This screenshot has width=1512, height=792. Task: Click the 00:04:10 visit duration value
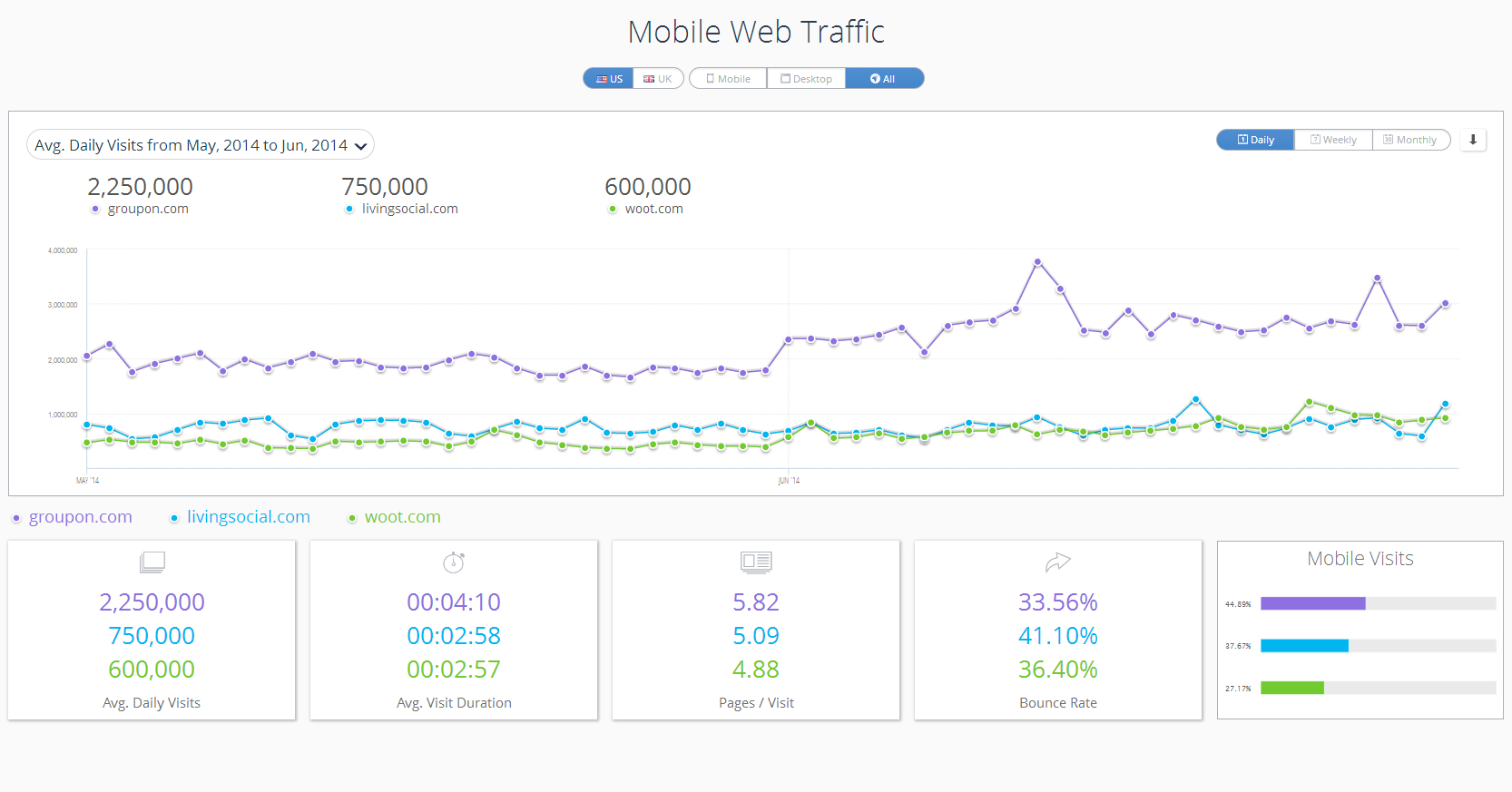click(454, 602)
